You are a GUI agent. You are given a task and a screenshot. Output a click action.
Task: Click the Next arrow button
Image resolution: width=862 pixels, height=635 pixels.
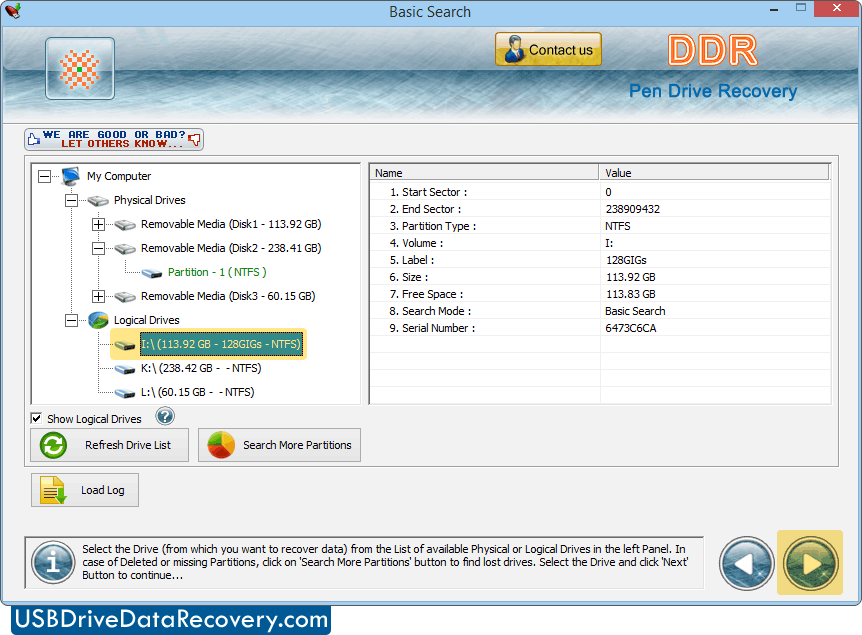tap(810, 563)
